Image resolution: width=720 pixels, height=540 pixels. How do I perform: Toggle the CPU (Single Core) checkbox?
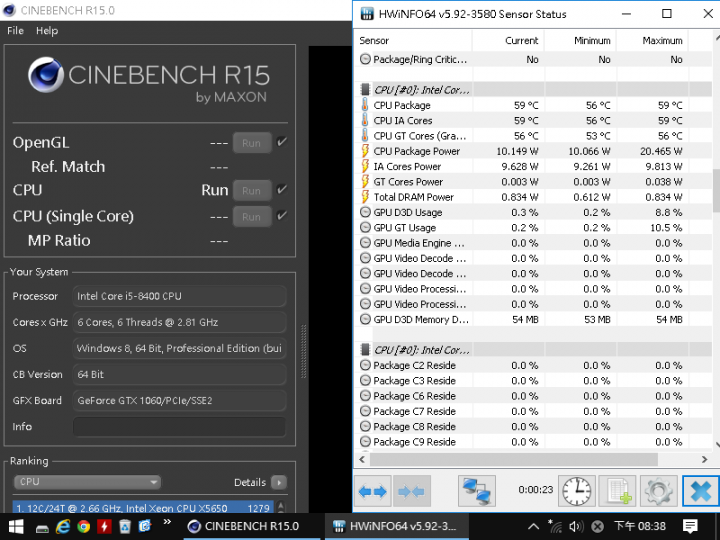coord(282,215)
